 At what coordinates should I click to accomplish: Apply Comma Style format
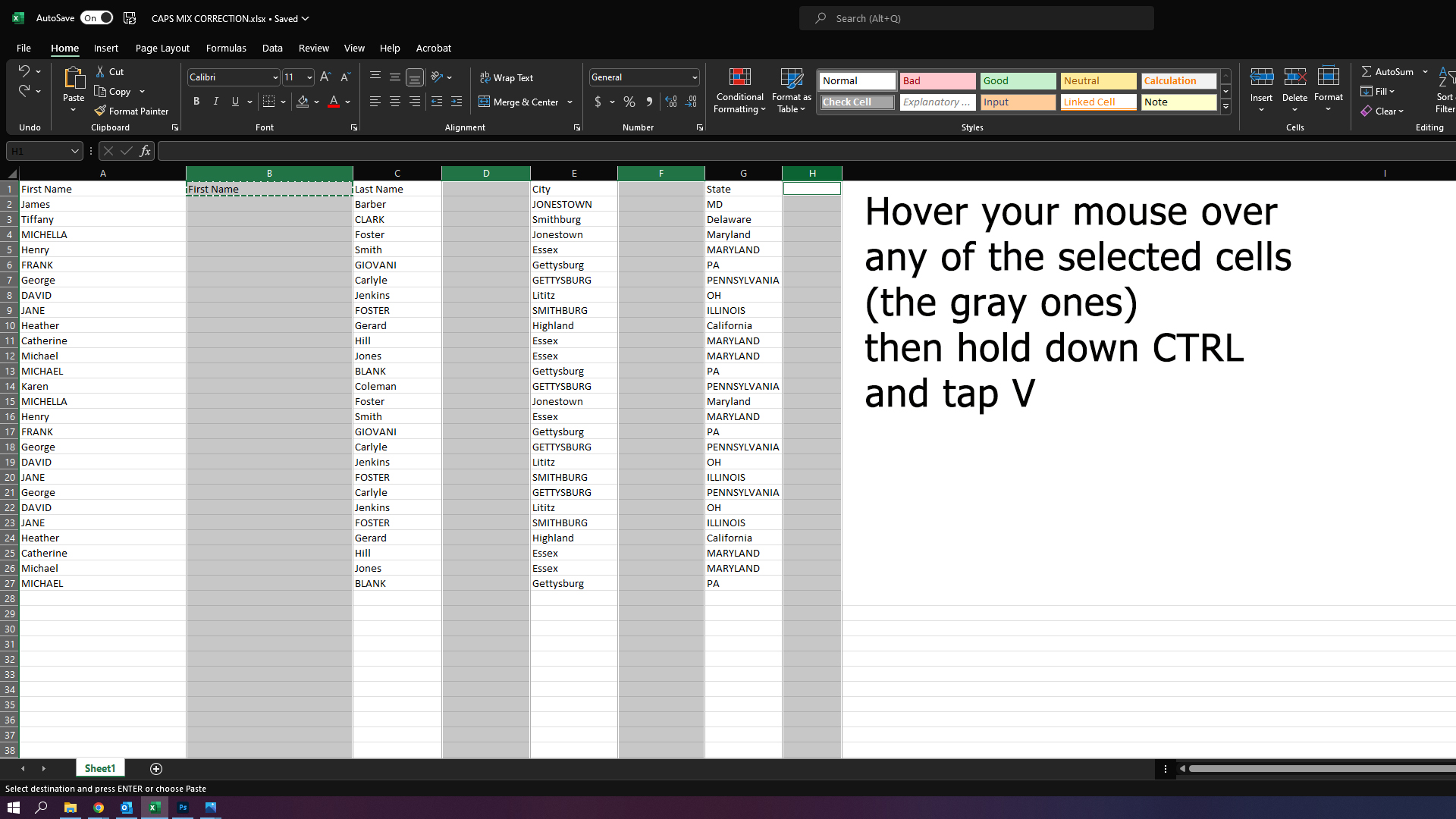649,102
